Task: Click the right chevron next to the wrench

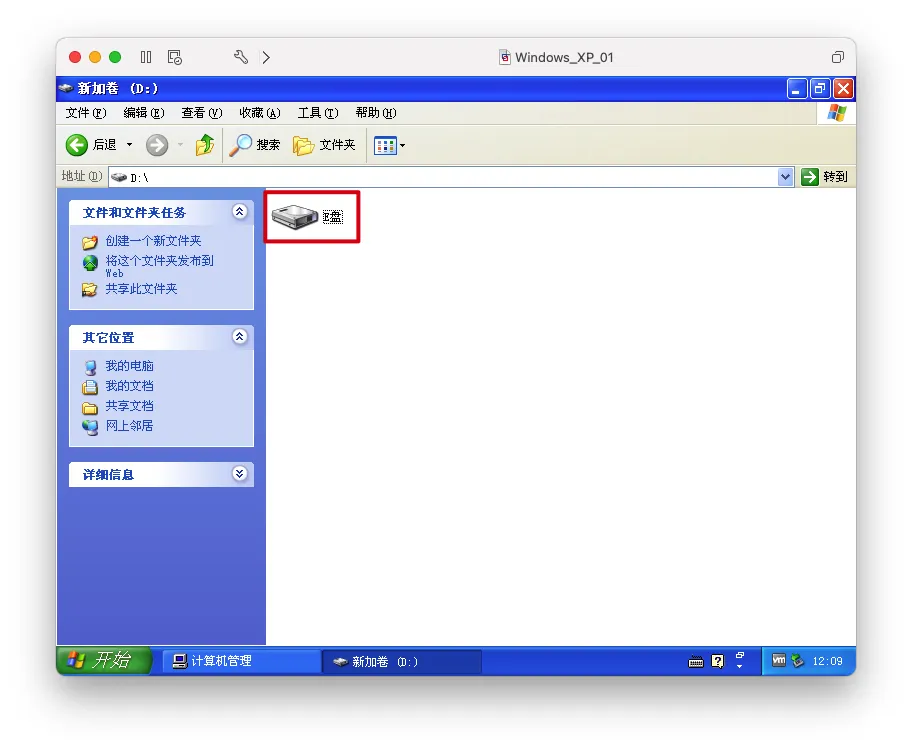Action: pos(266,57)
